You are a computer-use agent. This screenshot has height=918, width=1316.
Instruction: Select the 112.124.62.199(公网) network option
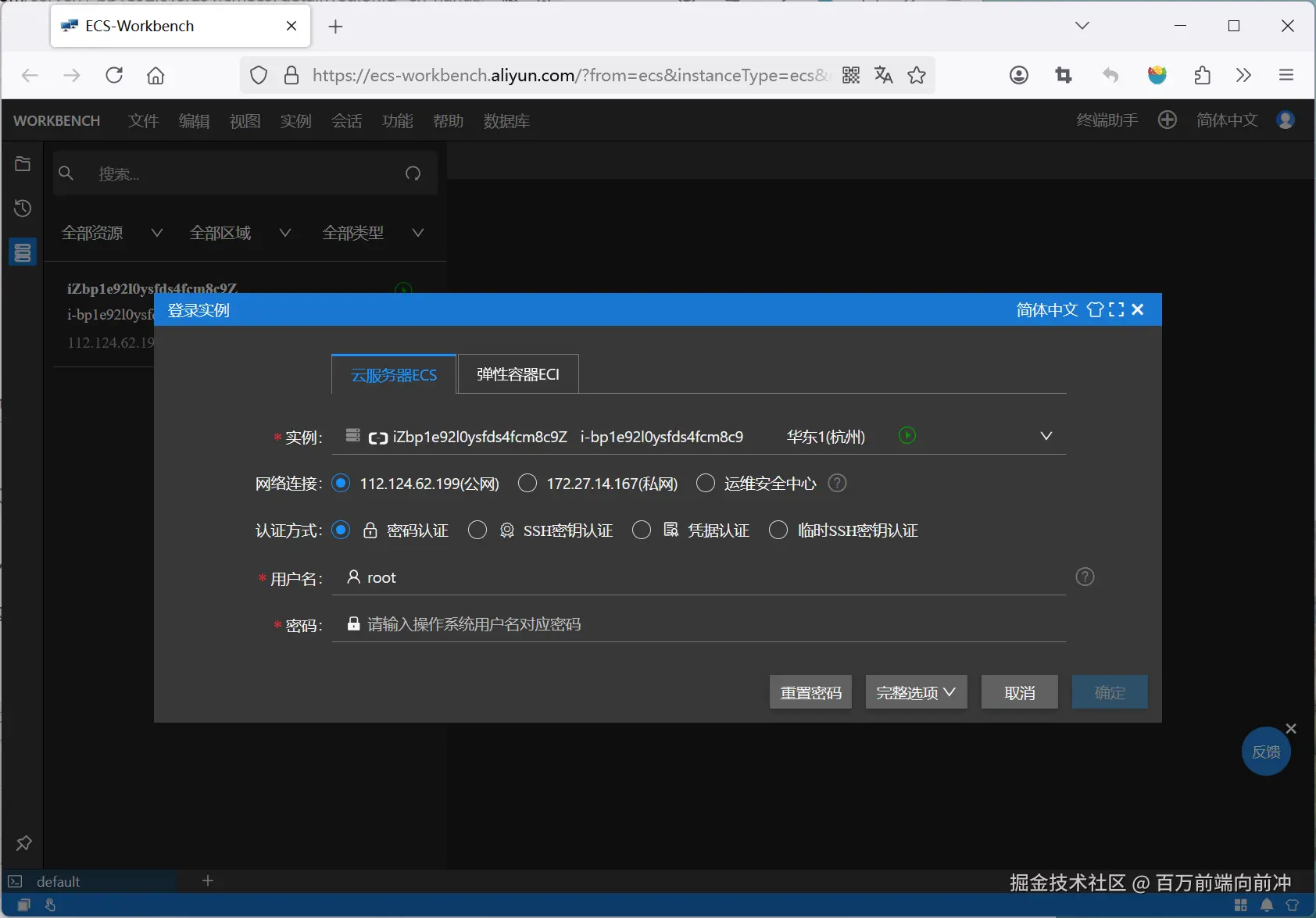(341, 483)
